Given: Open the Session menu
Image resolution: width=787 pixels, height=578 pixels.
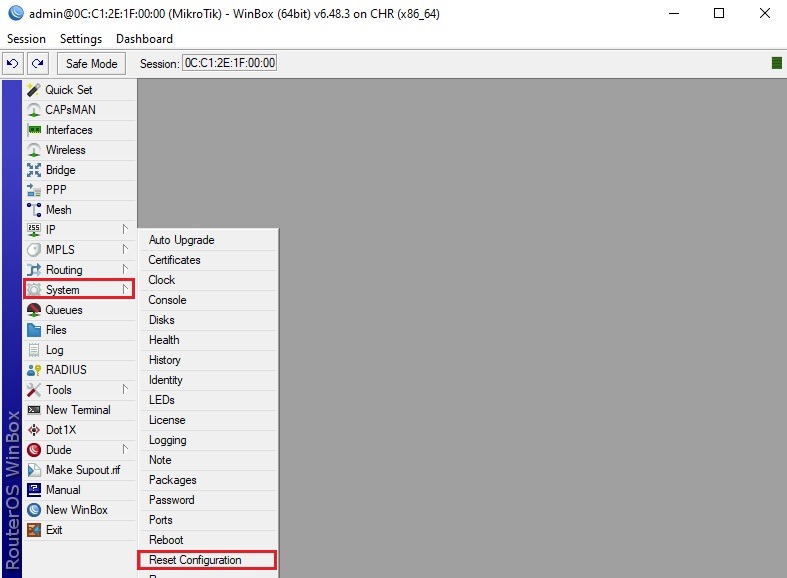Looking at the screenshot, I should click(26, 39).
